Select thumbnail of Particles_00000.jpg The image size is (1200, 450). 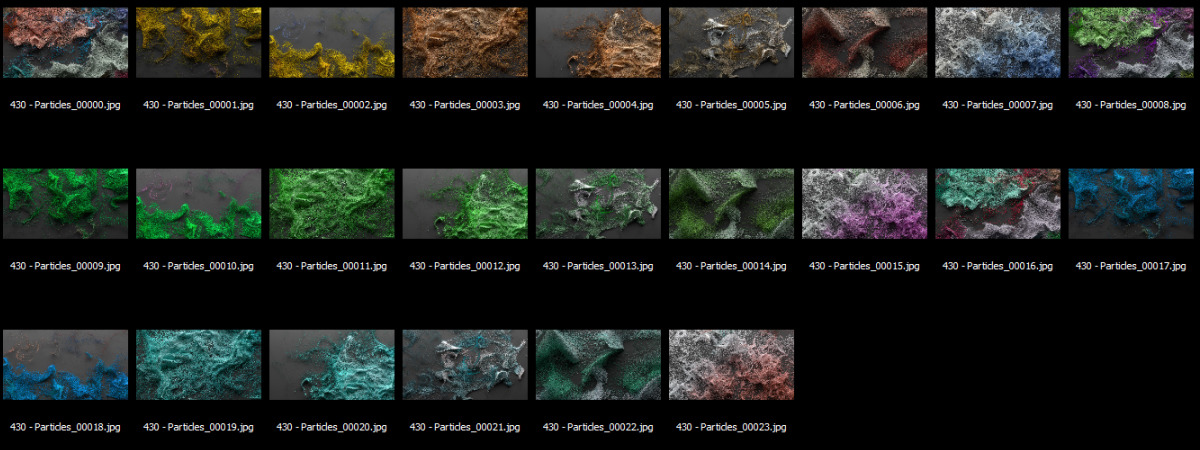[65, 43]
